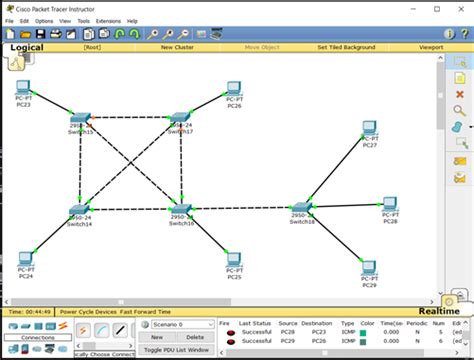This screenshot has width=474, height=360.
Task: Choose the Select tool in the right sidebar
Action: (460, 62)
